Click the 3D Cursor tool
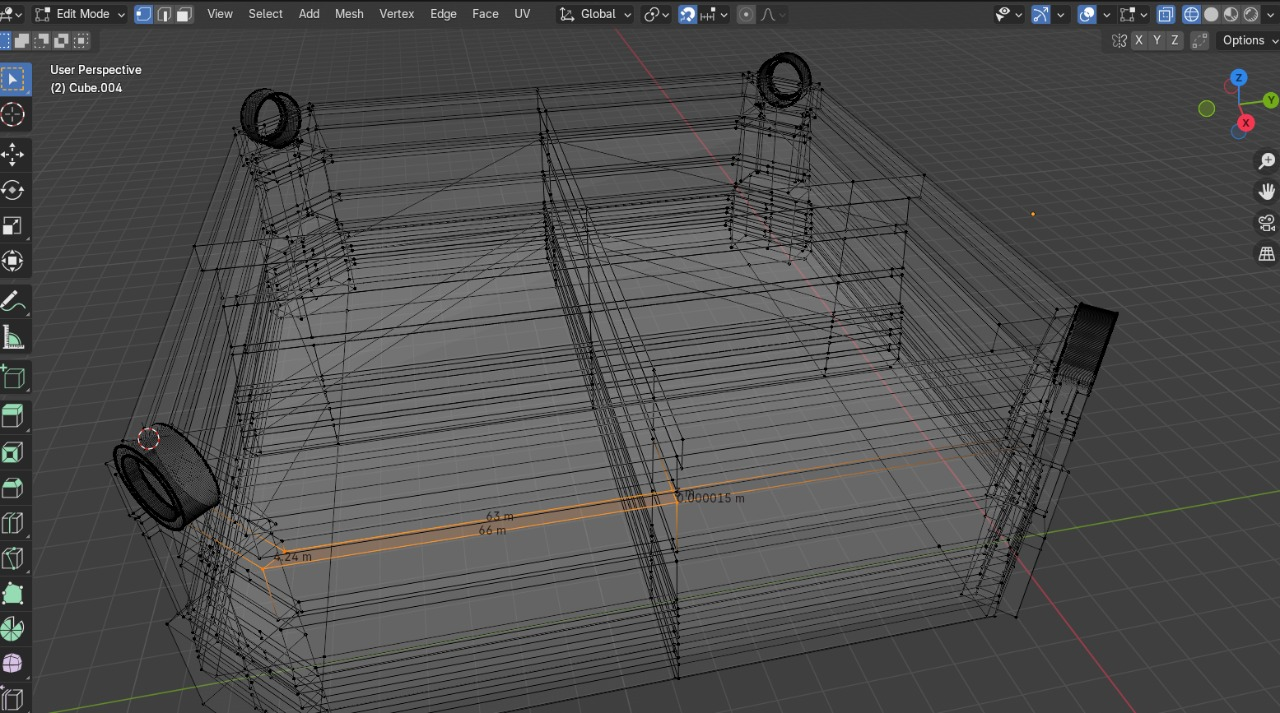This screenshot has width=1280, height=713. [x=13, y=114]
